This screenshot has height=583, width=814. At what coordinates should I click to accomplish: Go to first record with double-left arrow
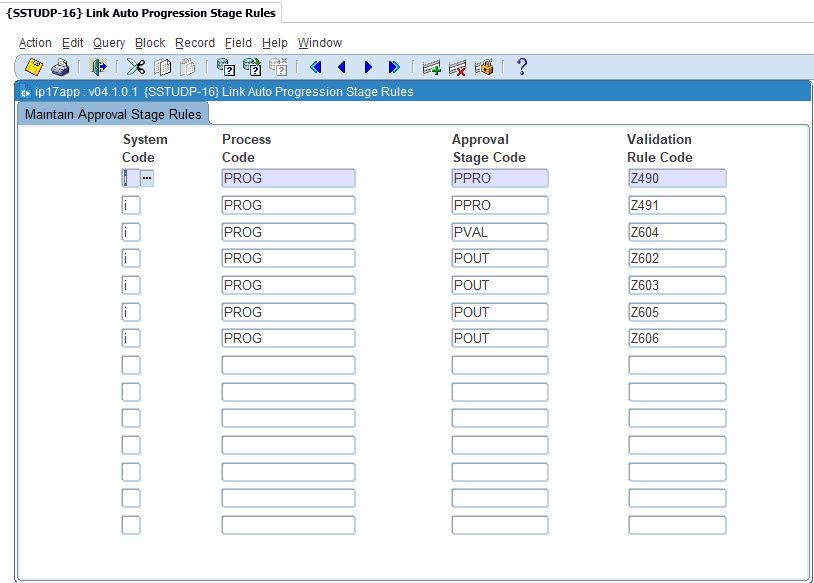[x=315, y=67]
